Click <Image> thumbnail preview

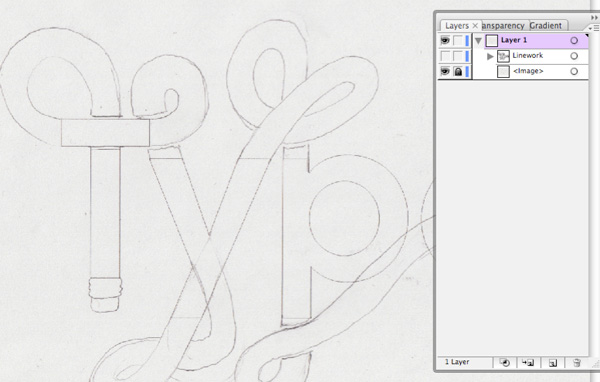coord(503,72)
